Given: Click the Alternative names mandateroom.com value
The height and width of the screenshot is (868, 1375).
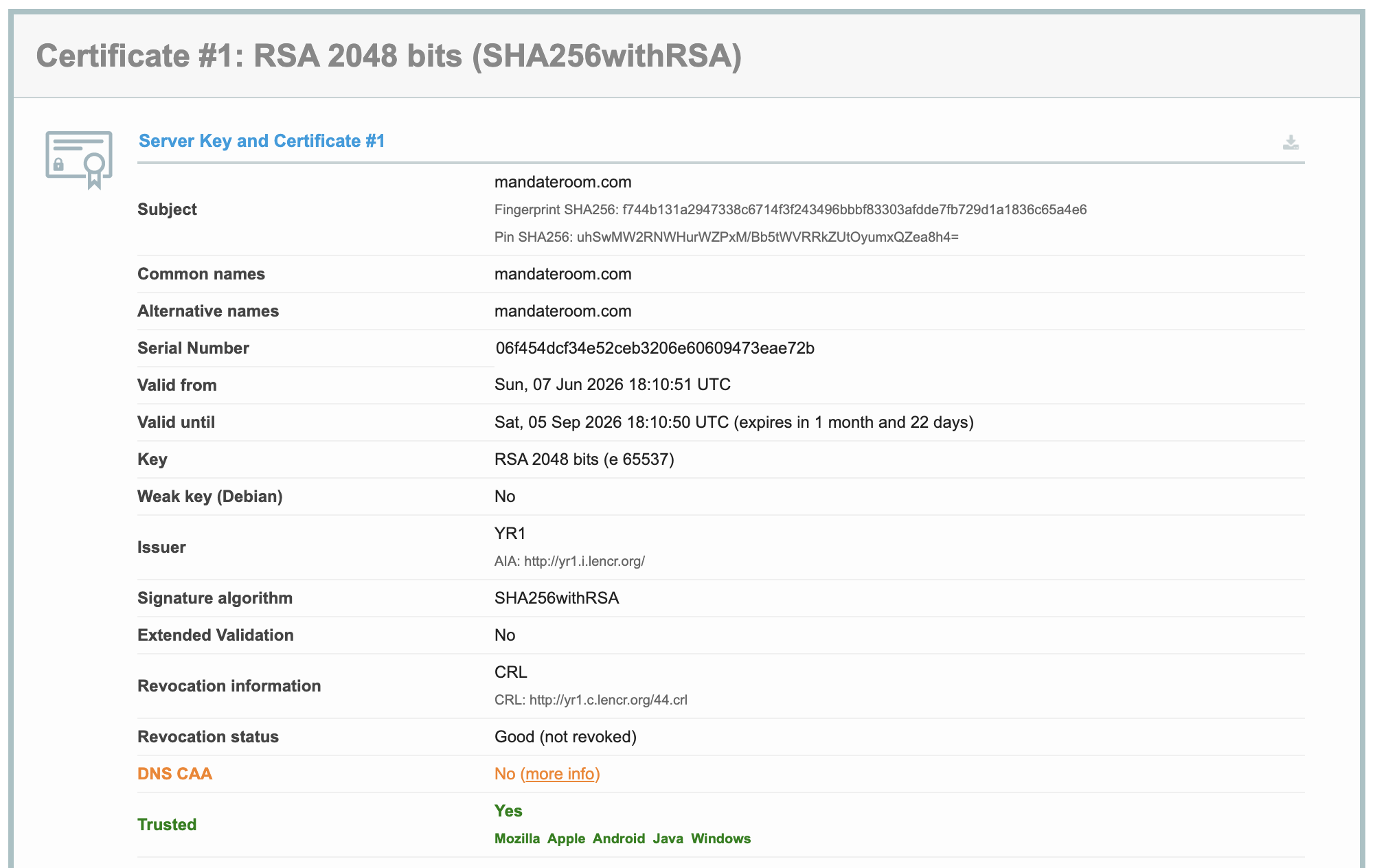Looking at the screenshot, I should pyautogui.click(x=563, y=311).
